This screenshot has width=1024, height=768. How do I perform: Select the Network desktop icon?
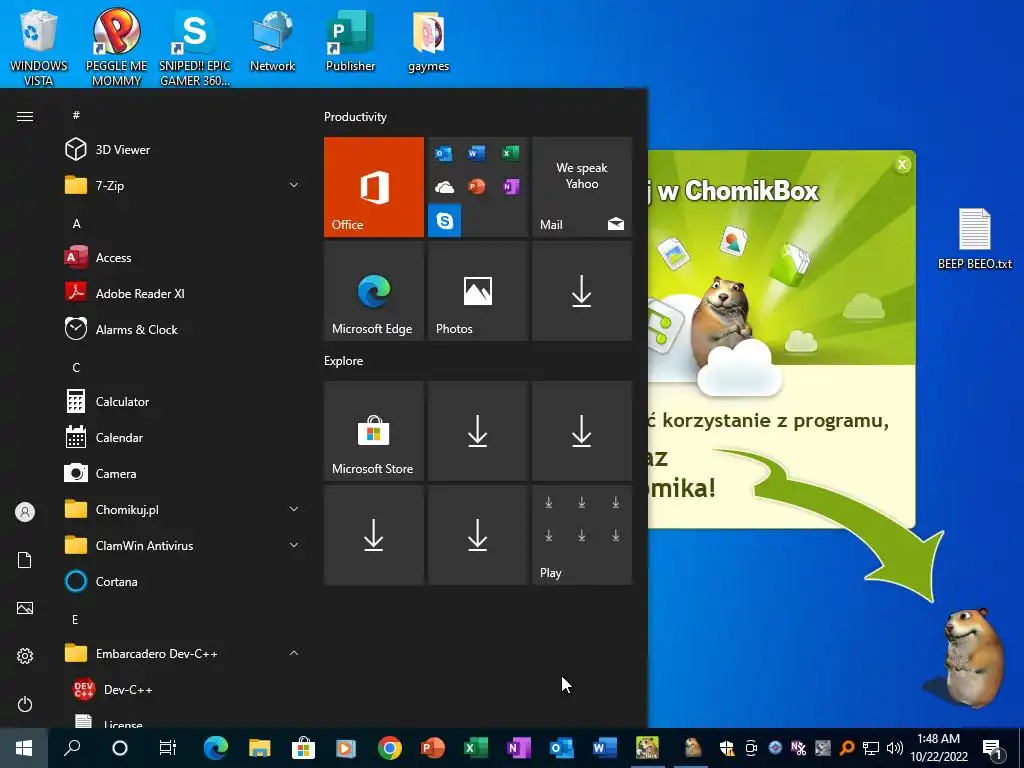point(272,40)
